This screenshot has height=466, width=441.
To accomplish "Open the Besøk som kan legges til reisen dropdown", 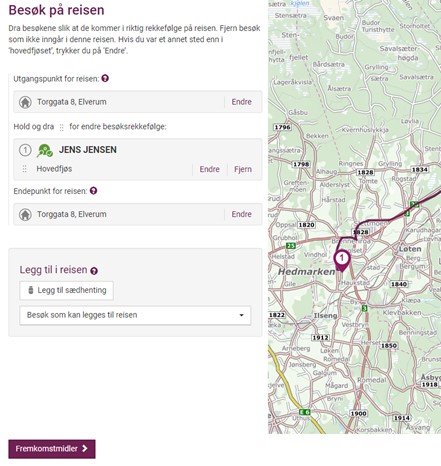I will [x=135, y=315].
